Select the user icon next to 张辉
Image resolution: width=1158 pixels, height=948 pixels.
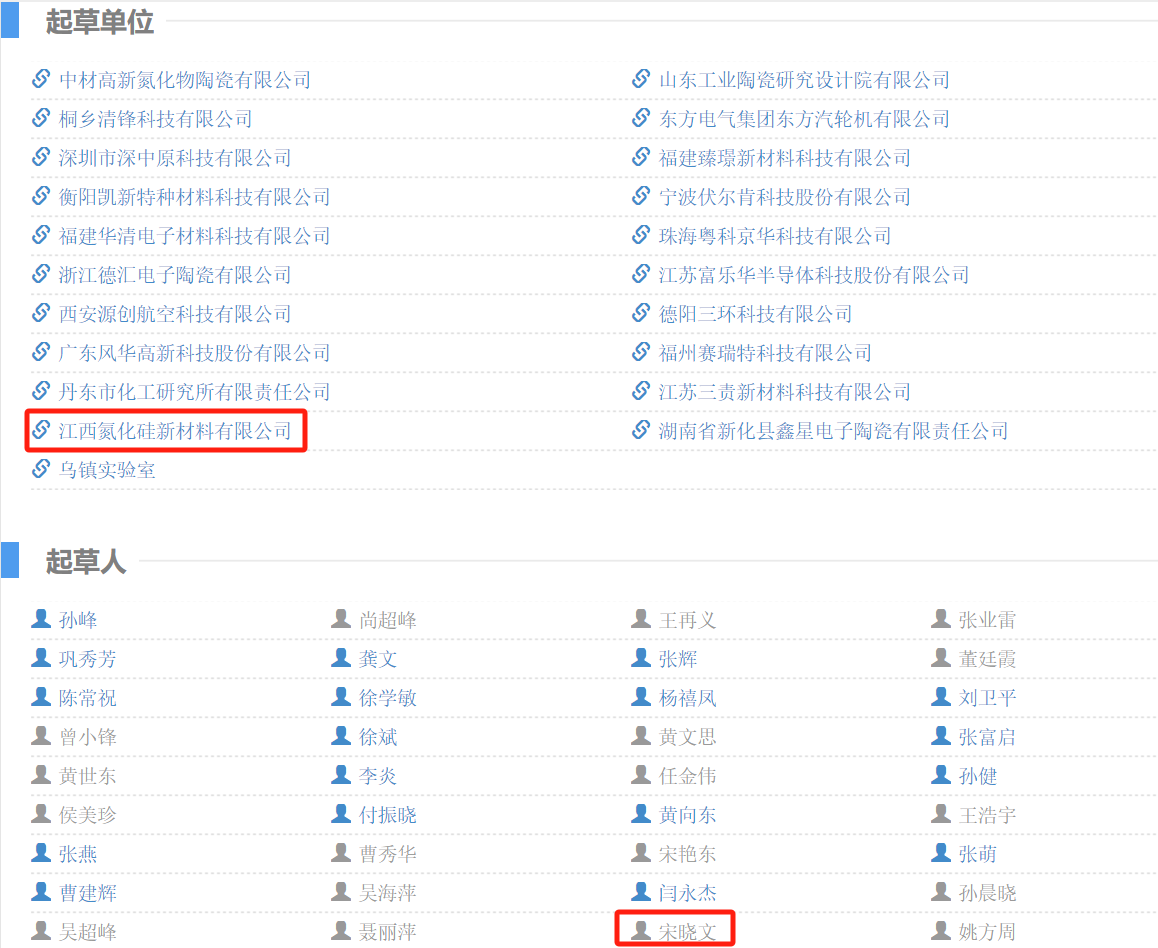(641, 658)
